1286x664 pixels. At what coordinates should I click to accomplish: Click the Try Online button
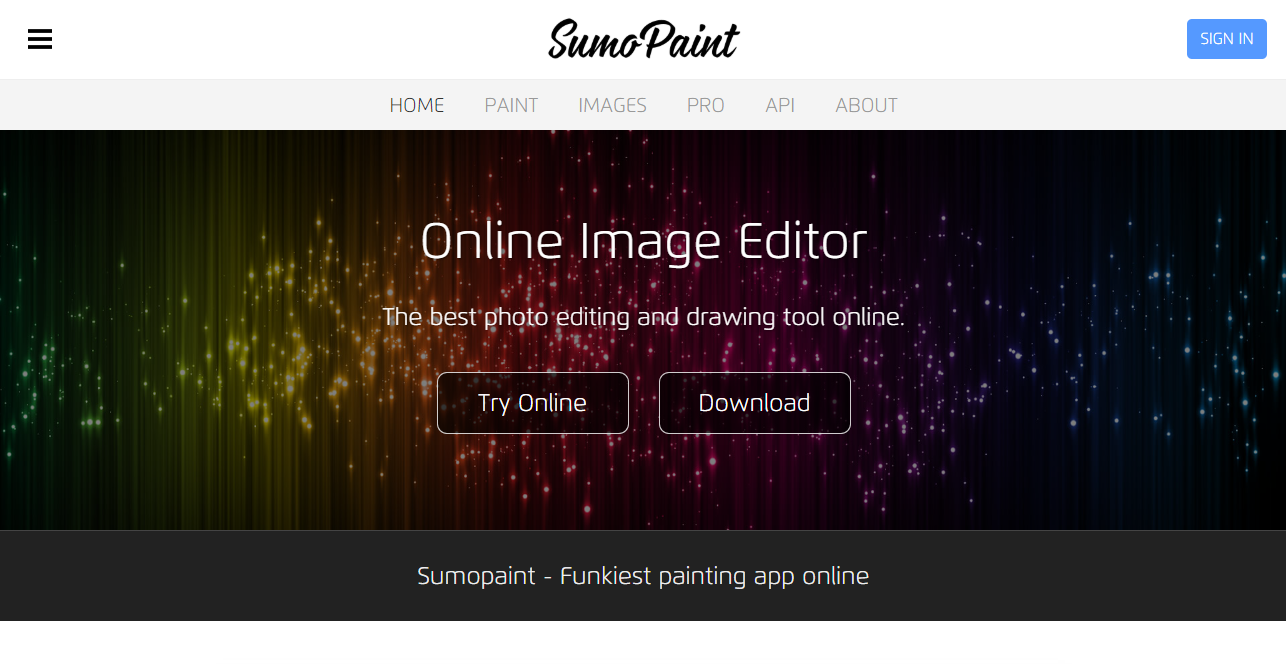coord(533,403)
